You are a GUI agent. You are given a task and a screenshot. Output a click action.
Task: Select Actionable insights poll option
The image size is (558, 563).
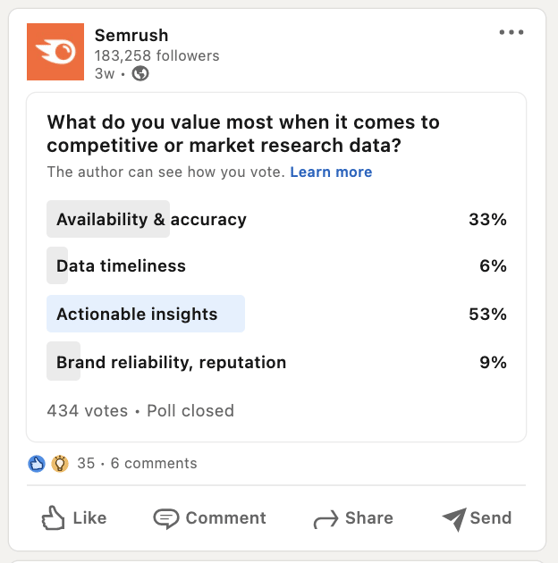point(276,314)
